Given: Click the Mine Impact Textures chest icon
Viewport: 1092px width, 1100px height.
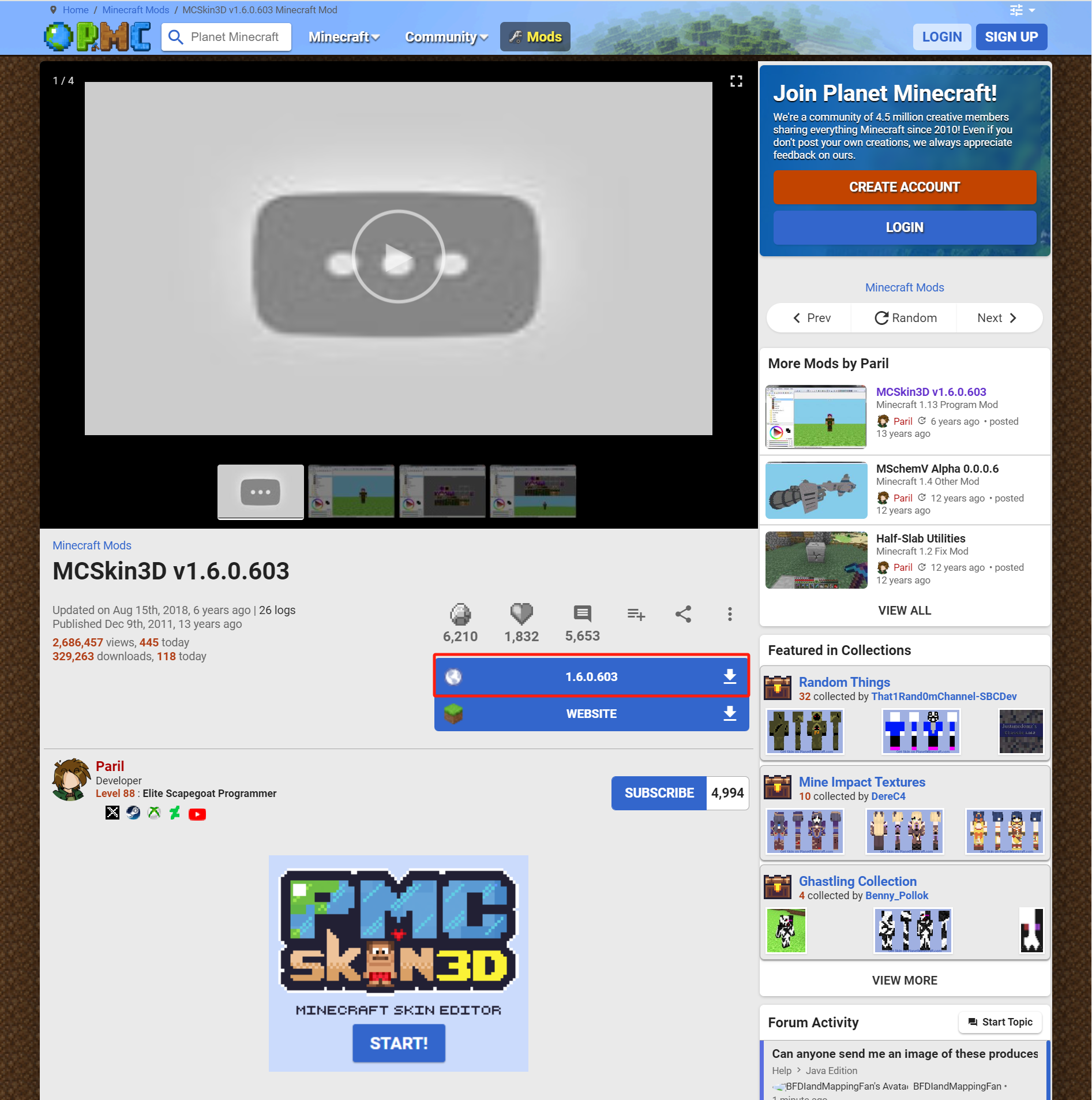Looking at the screenshot, I should pos(778,787).
